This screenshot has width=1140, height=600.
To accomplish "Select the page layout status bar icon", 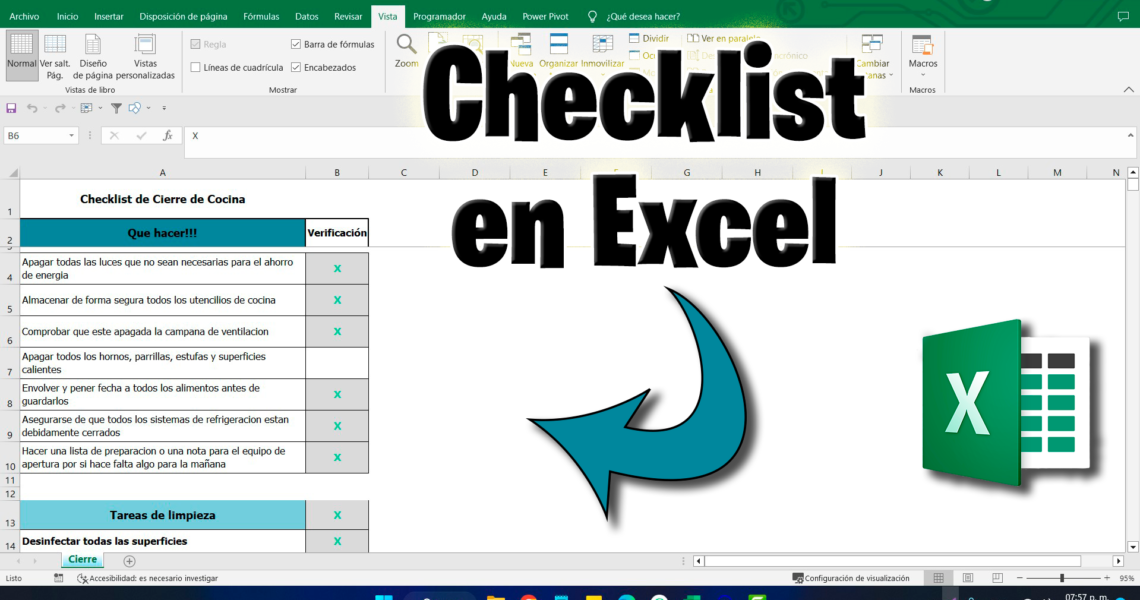I will tap(968, 578).
